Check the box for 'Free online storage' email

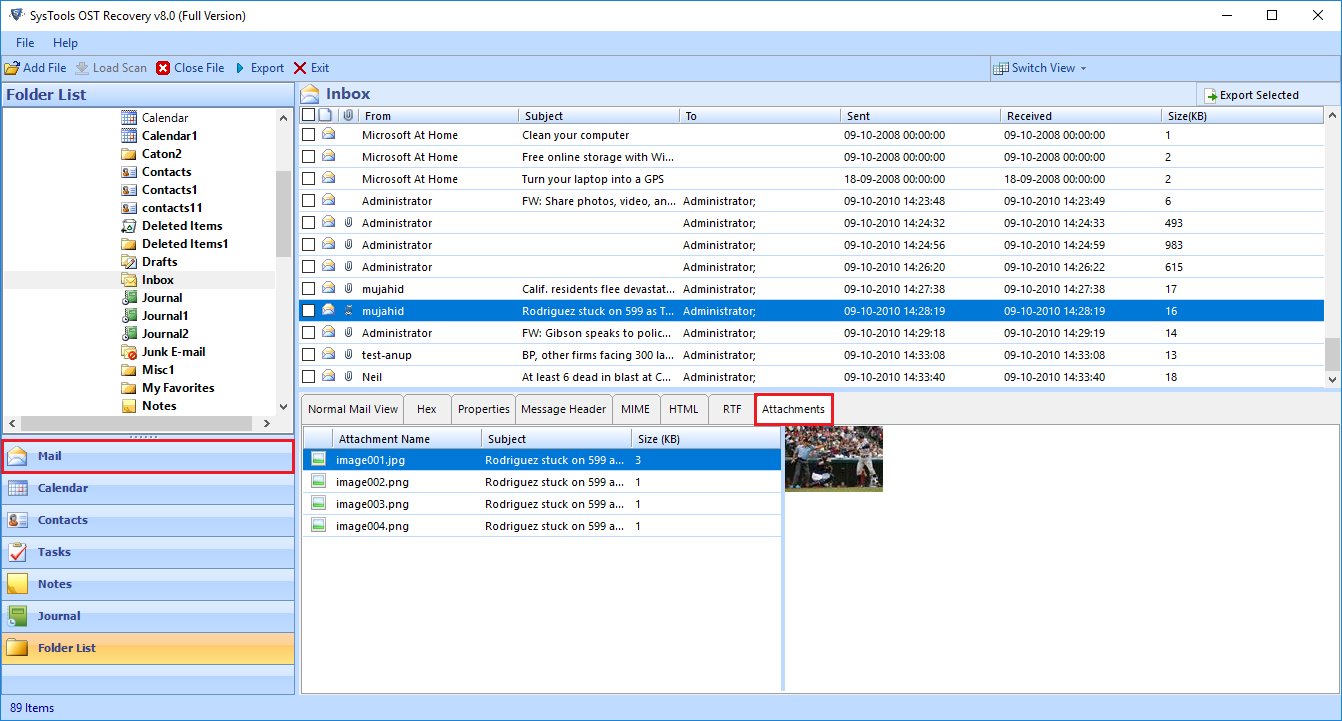pos(308,157)
